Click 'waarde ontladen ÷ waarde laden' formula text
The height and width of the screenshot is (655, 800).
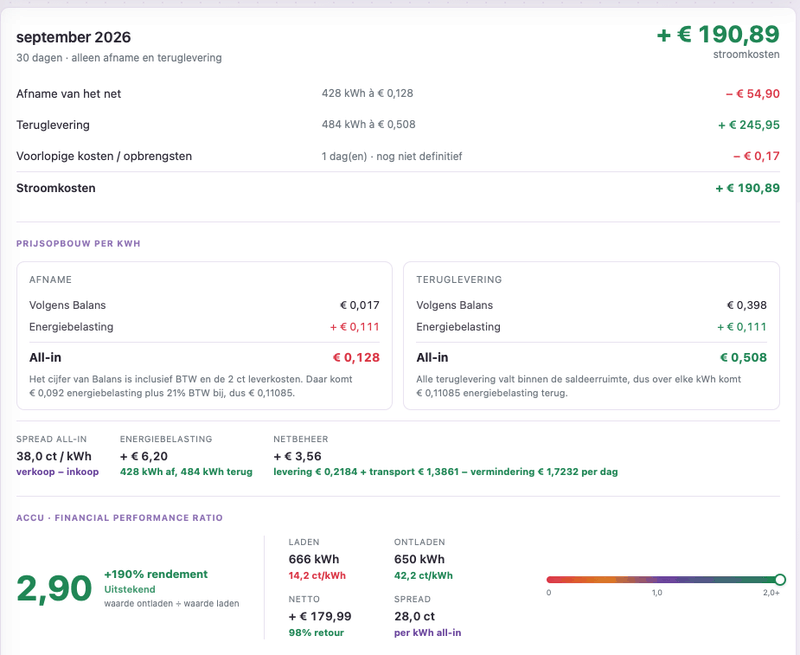click(x=171, y=603)
